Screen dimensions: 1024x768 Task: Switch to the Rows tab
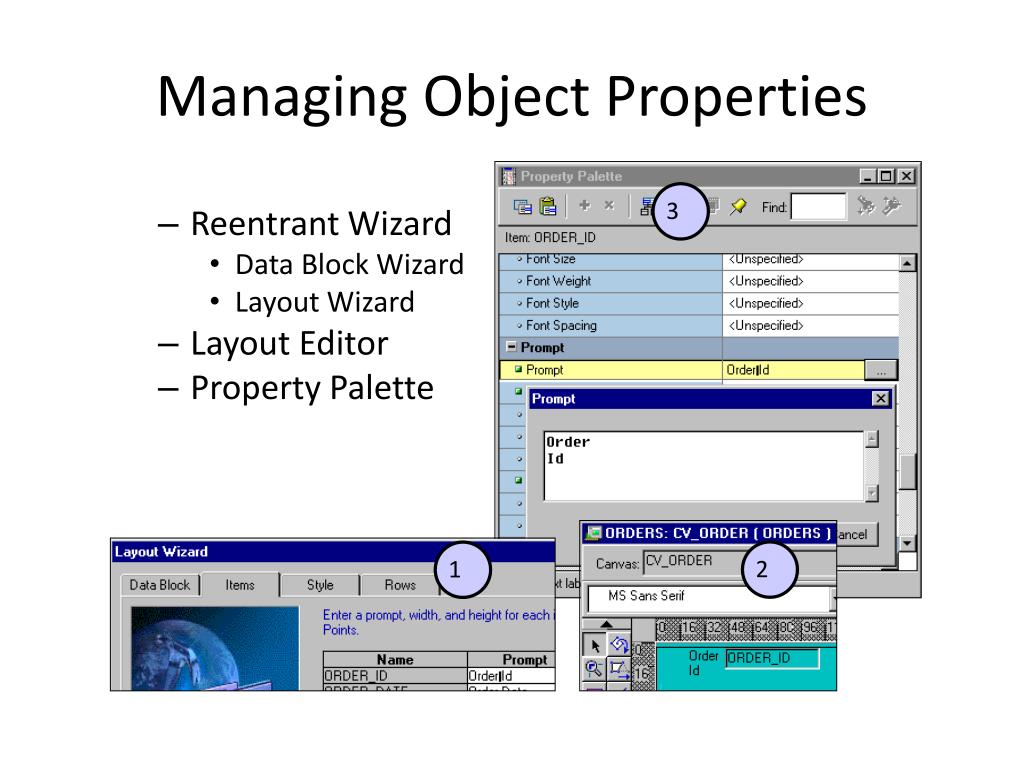click(x=400, y=585)
